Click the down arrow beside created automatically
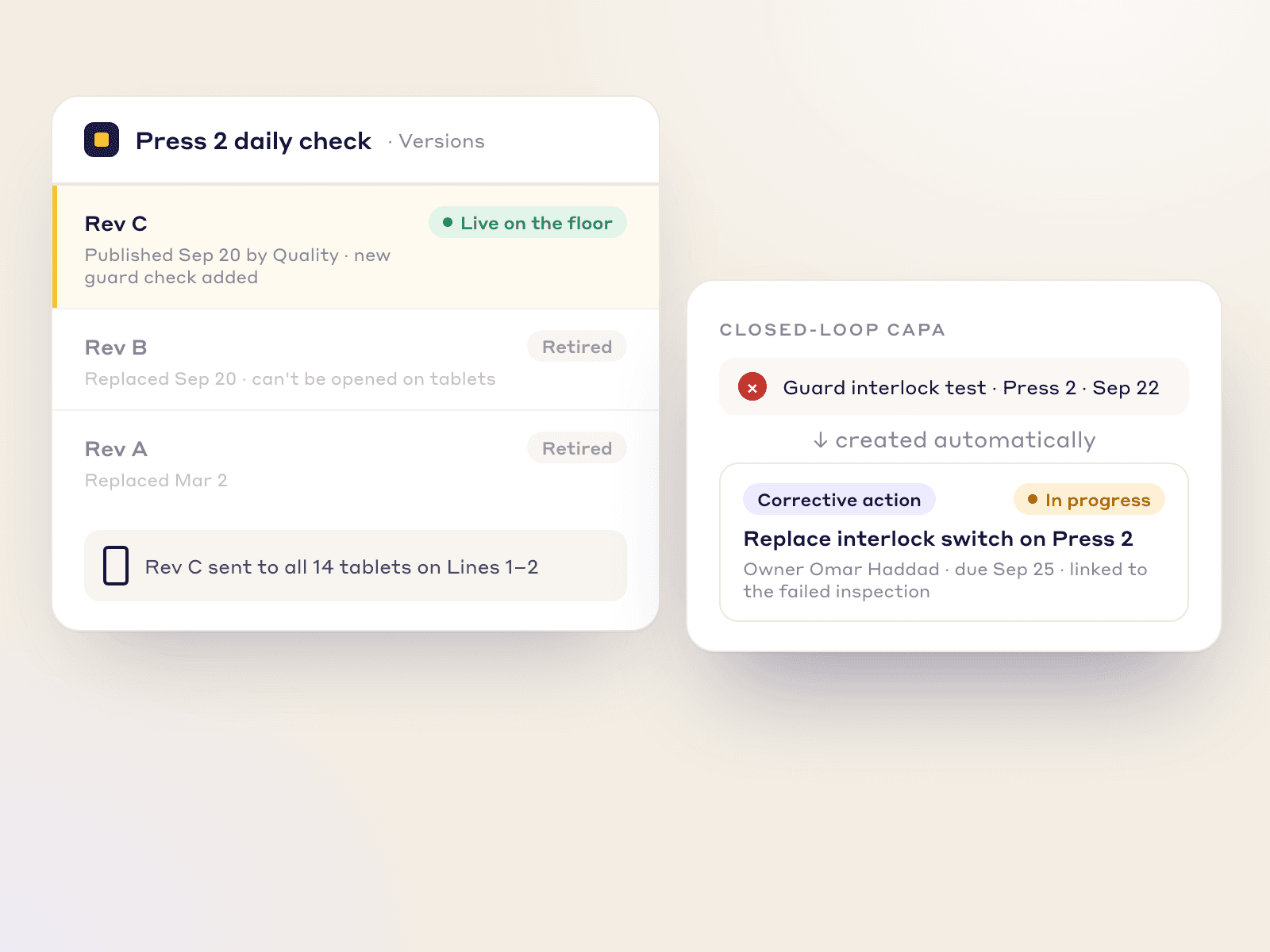1270x952 pixels. 821,440
